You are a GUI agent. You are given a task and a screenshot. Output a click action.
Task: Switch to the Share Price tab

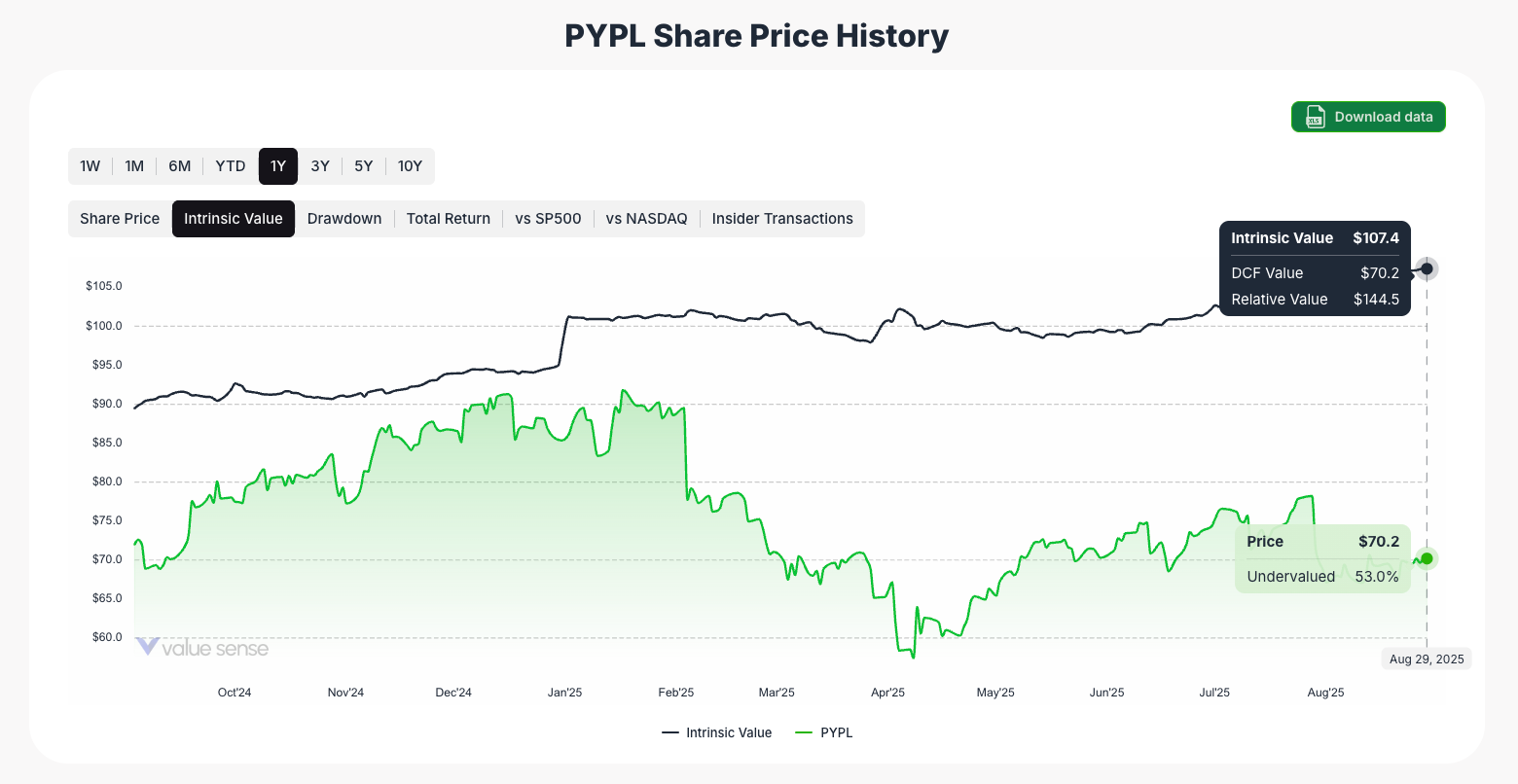point(119,218)
